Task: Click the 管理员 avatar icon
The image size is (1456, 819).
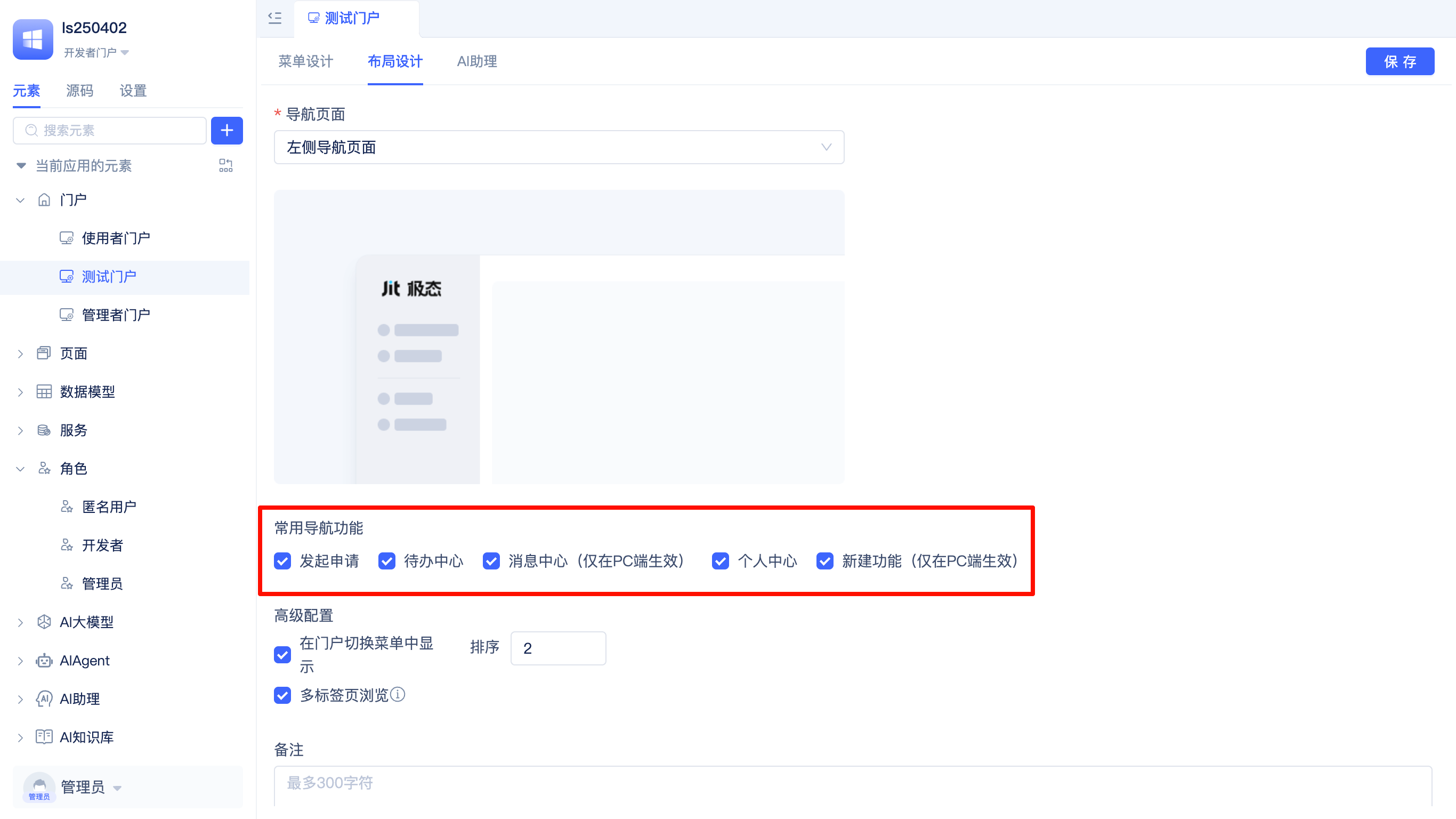Action: [x=39, y=788]
